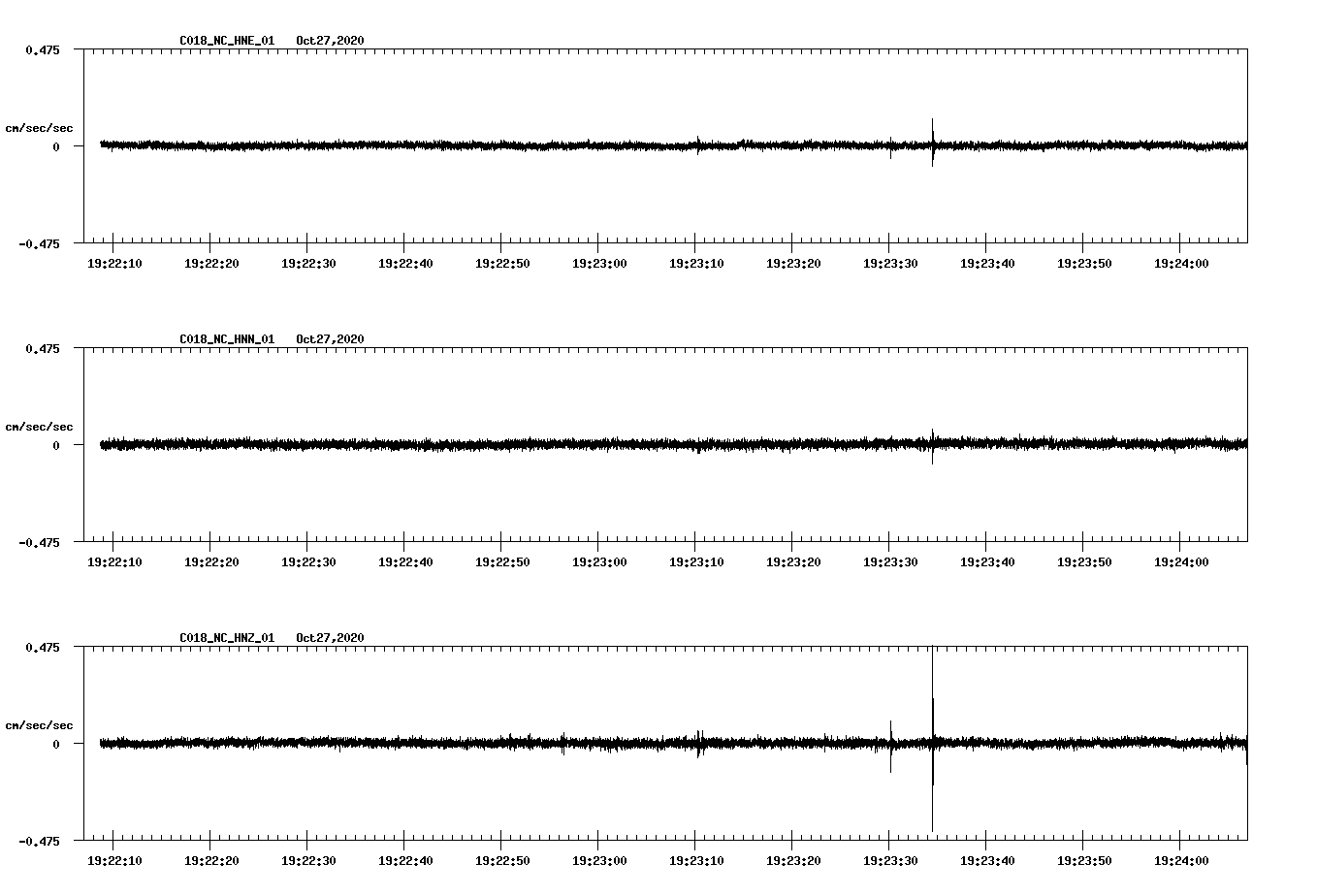
Task: Click the small spike near 19:23:30 on HNZ
Action: click(x=891, y=742)
